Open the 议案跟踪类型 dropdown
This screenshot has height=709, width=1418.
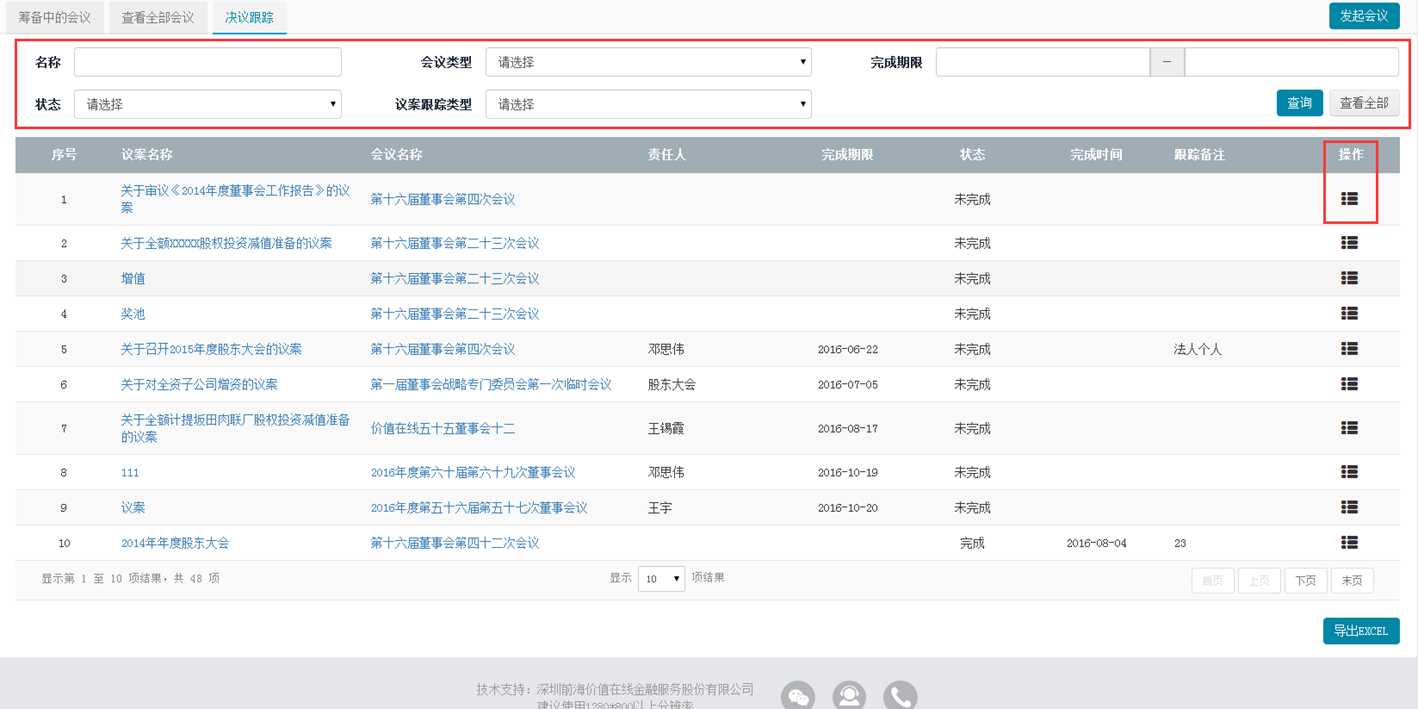point(648,104)
